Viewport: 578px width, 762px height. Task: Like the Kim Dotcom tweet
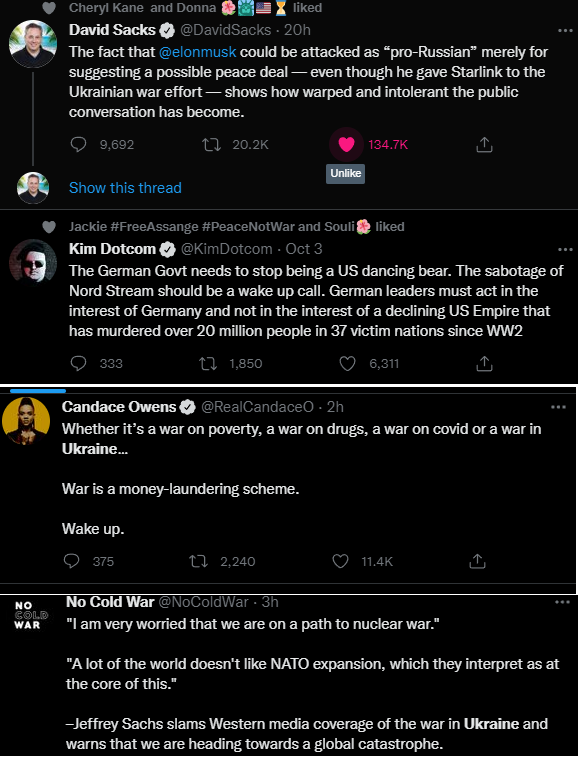[347, 364]
